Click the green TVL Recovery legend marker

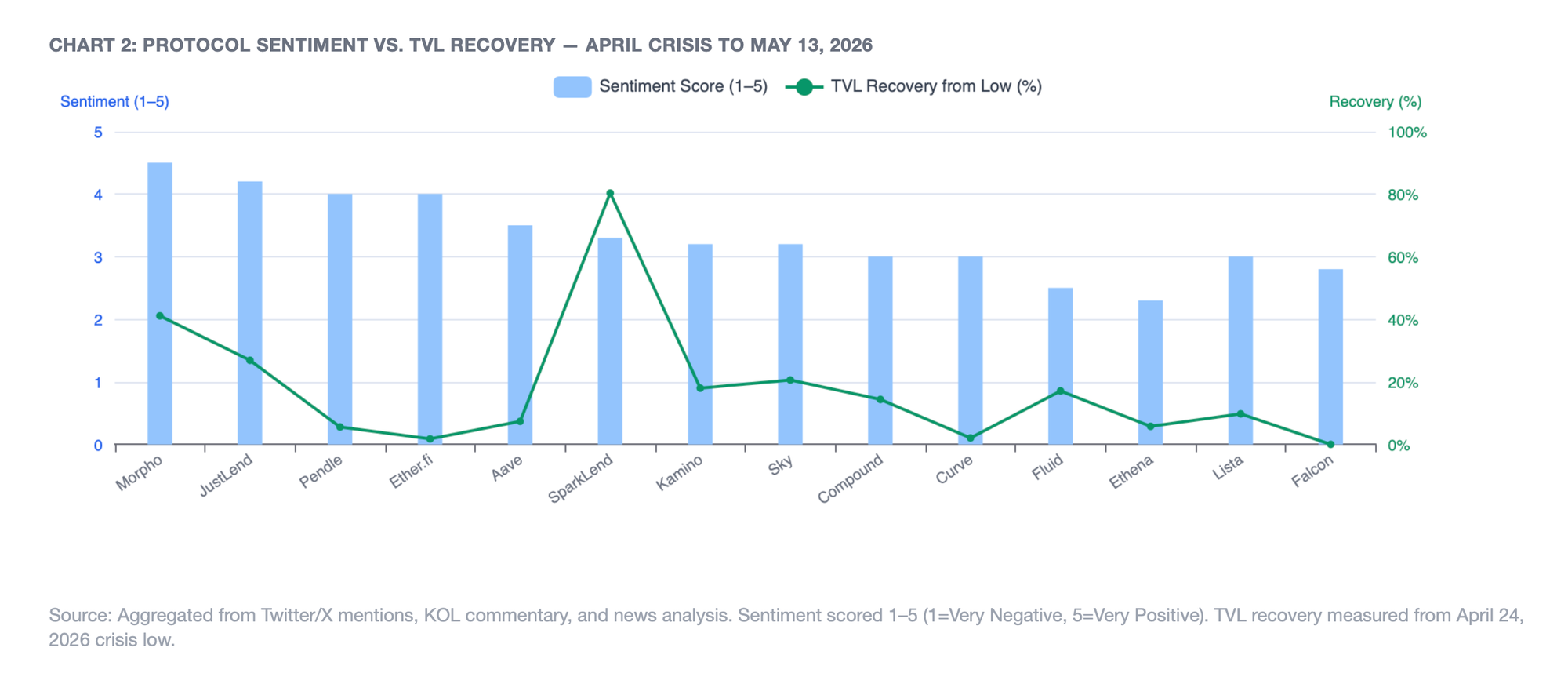(x=804, y=87)
